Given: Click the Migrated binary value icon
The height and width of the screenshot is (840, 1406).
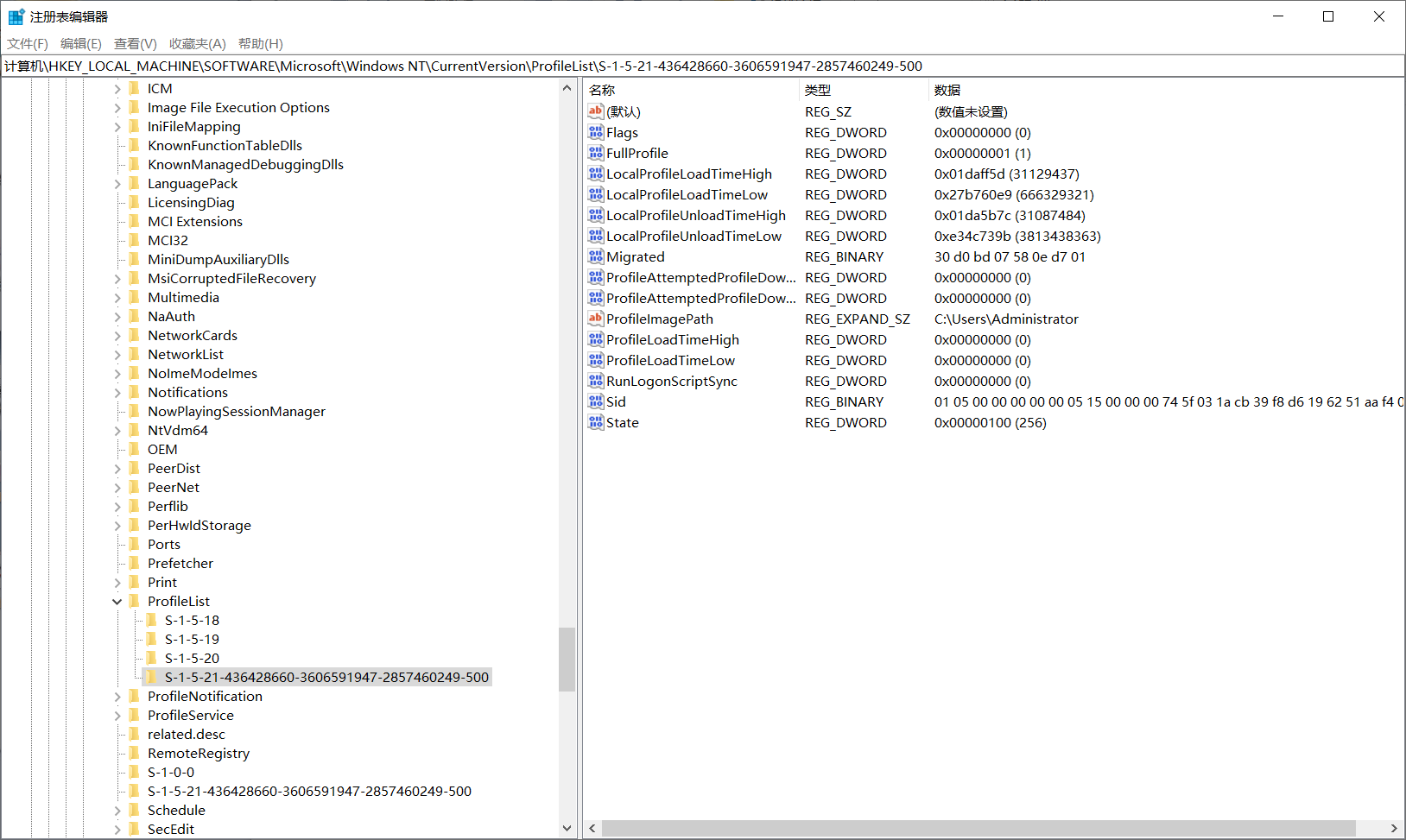Looking at the screenshot, I should click(596, 256).
